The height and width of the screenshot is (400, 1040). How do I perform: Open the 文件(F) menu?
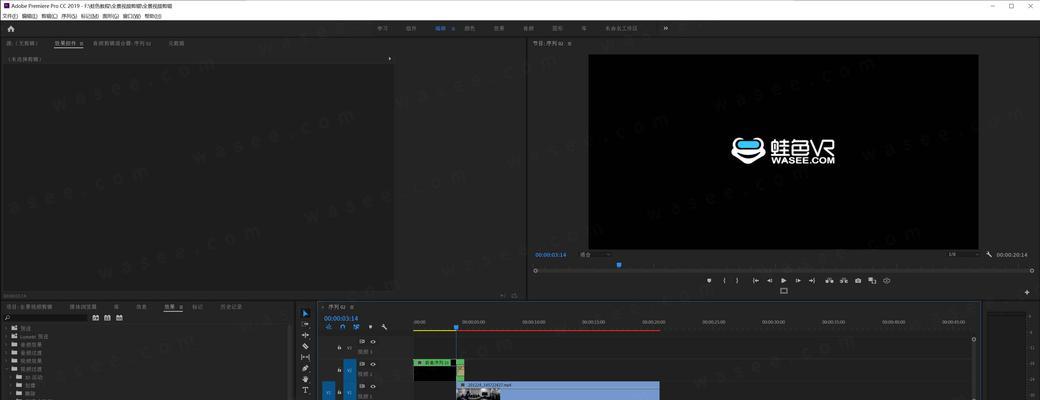coord(11,15)
